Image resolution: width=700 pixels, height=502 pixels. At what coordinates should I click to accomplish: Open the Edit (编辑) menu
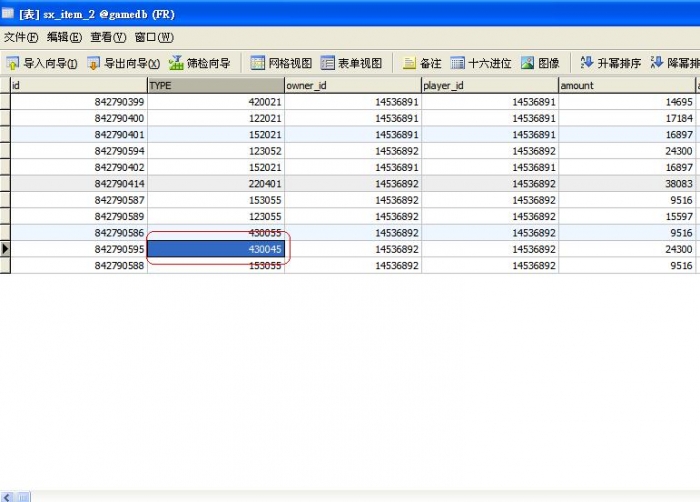(x=64, y=37)
